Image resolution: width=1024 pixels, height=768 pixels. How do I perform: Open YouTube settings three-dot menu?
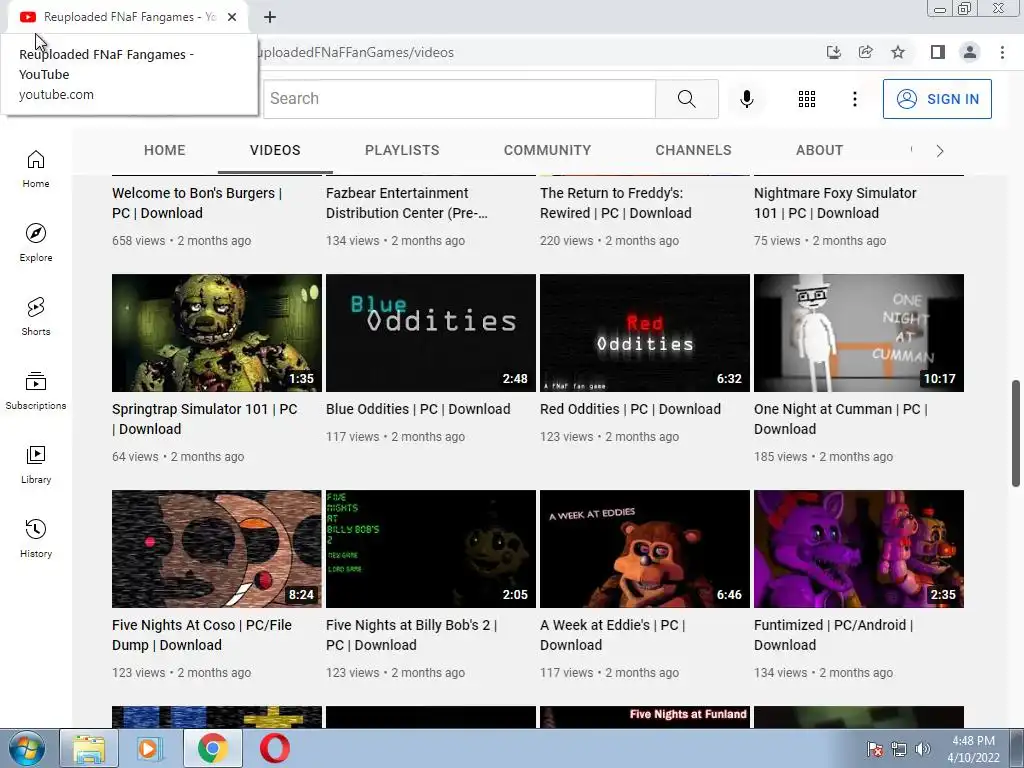(854, 99)
